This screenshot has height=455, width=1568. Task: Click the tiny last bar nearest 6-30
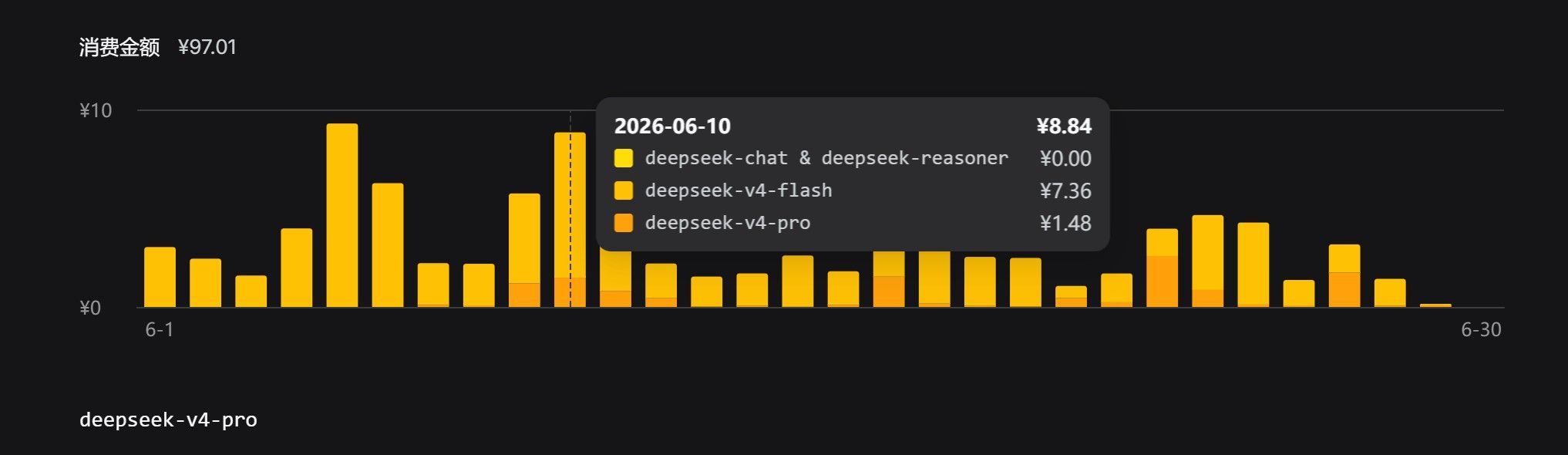pyautogui.click(x=1435, y=305)
